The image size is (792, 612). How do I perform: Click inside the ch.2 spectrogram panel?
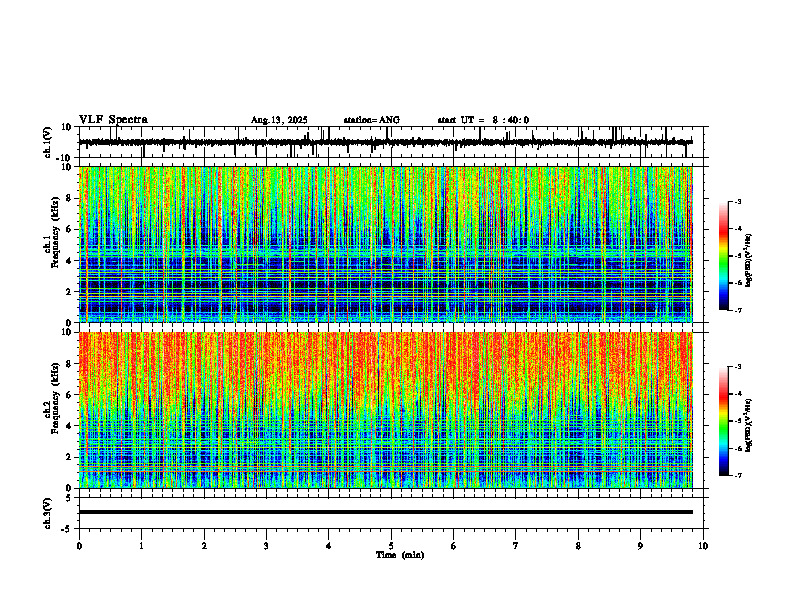(385, 410)
